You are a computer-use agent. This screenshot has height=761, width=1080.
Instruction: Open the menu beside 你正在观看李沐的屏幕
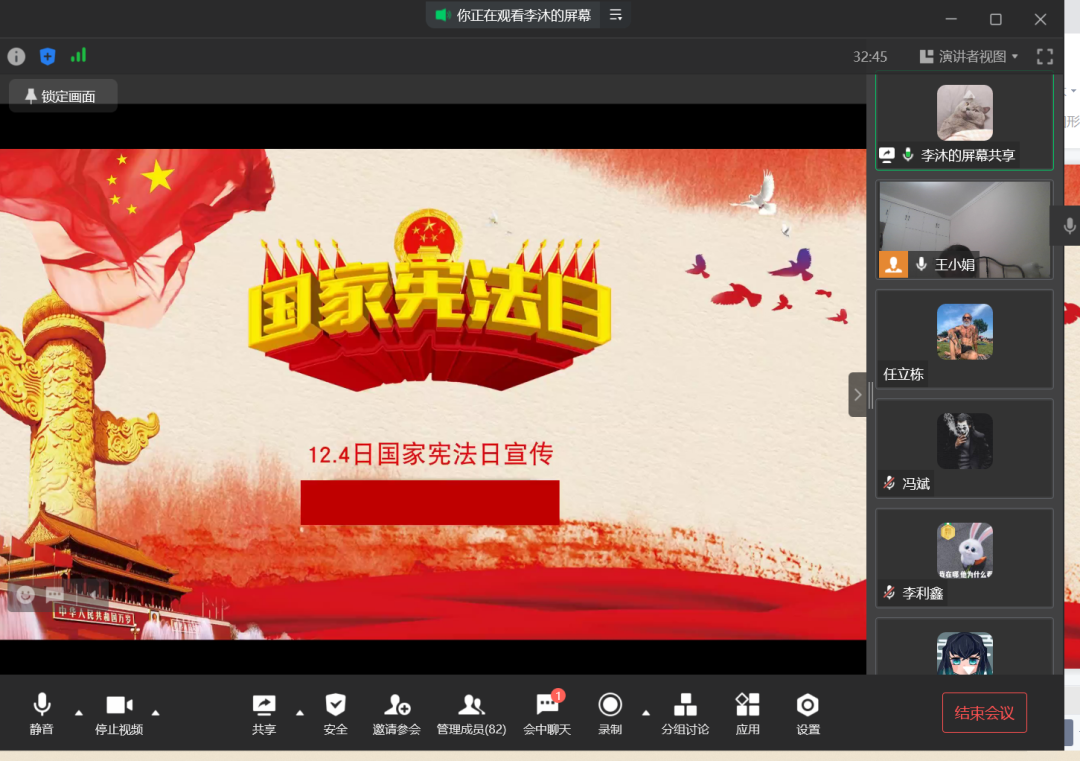click(614, 15)
